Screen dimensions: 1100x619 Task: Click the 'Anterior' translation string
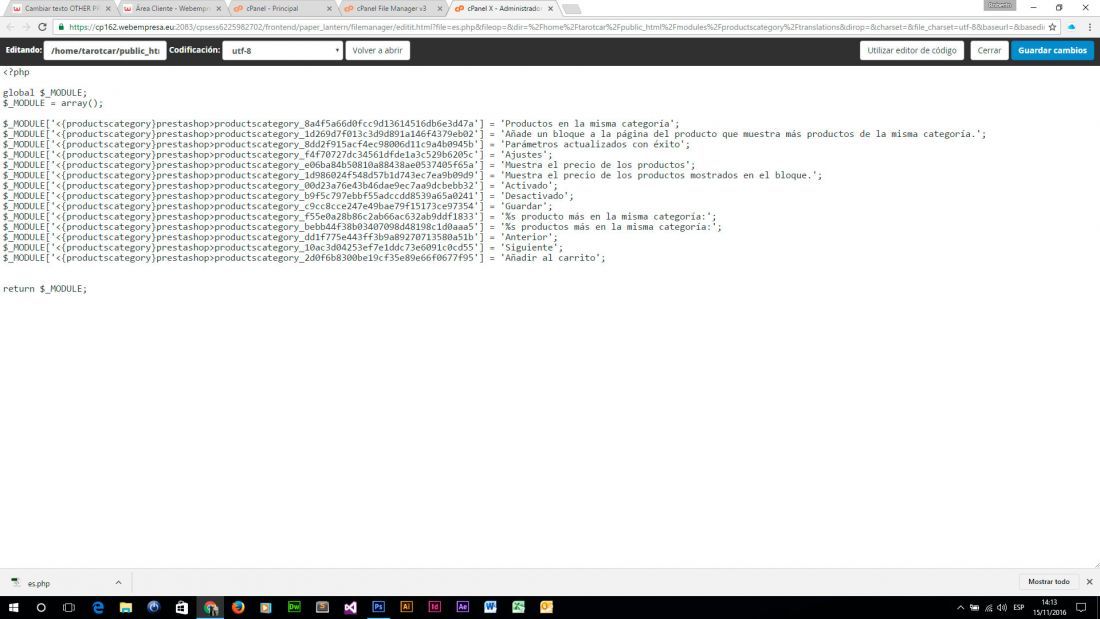(x=528, y=237)
